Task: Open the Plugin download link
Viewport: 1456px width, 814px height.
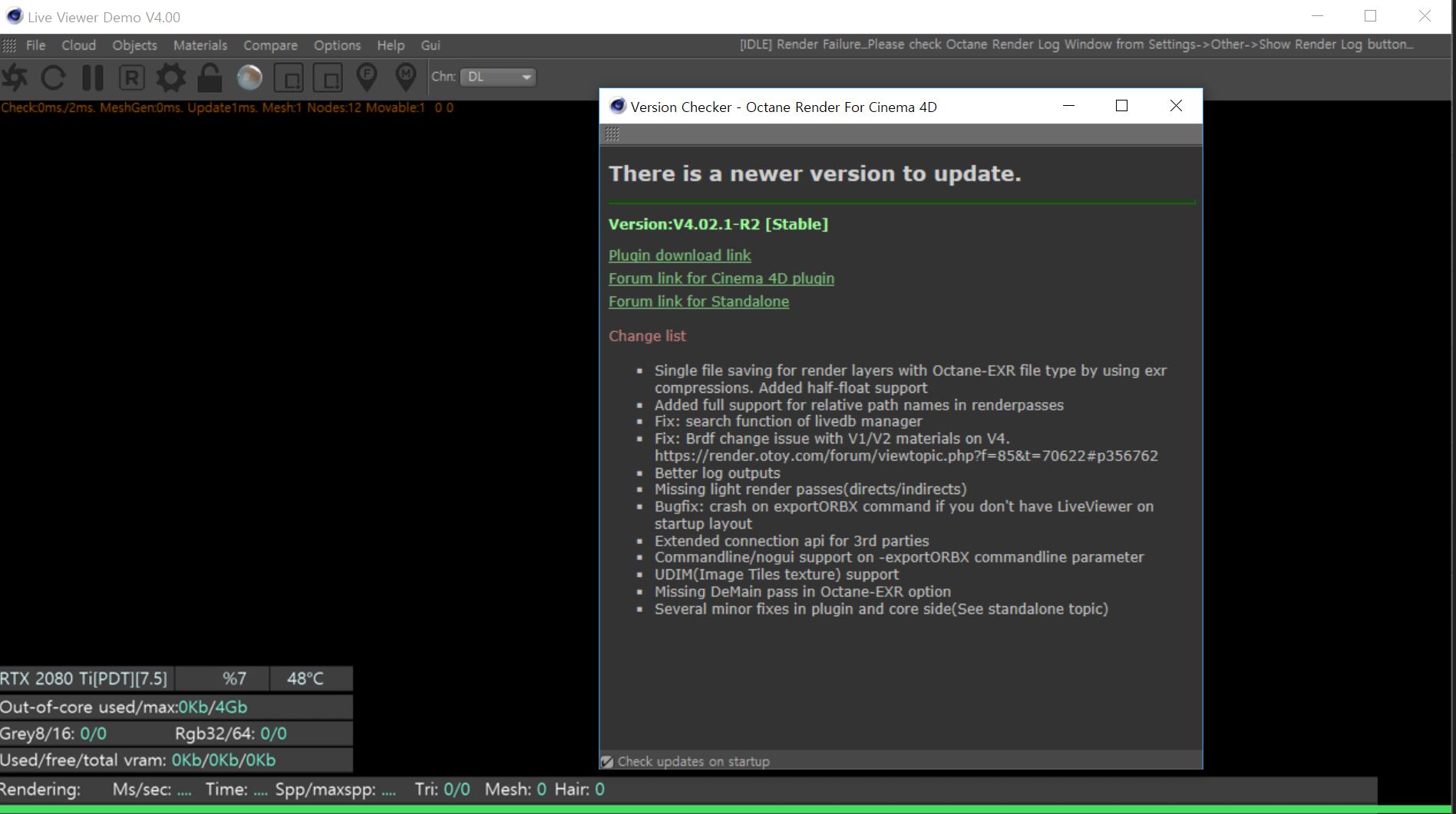Action: coord(680,255)
